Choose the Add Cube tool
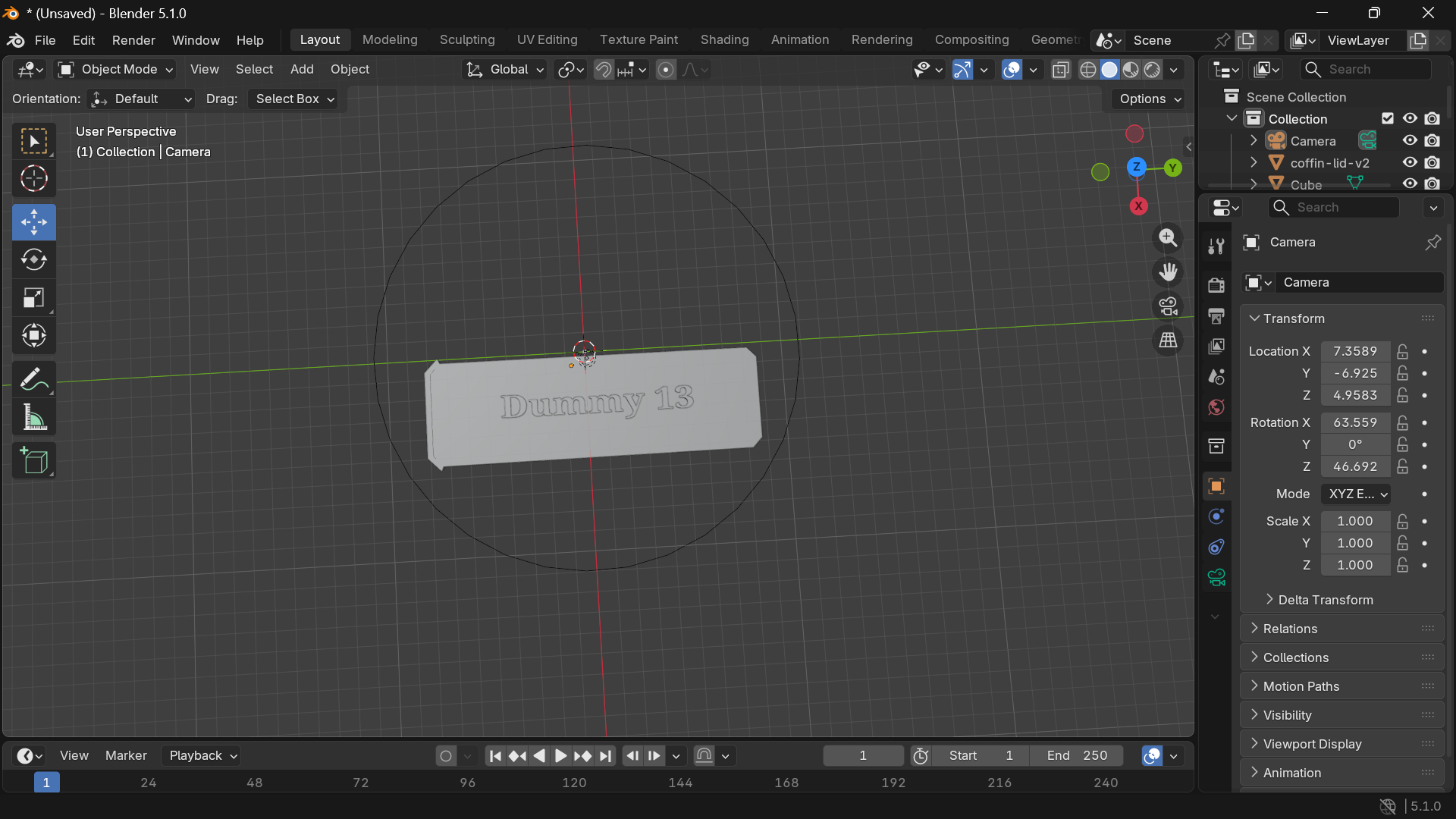 (x=34, y=460)
